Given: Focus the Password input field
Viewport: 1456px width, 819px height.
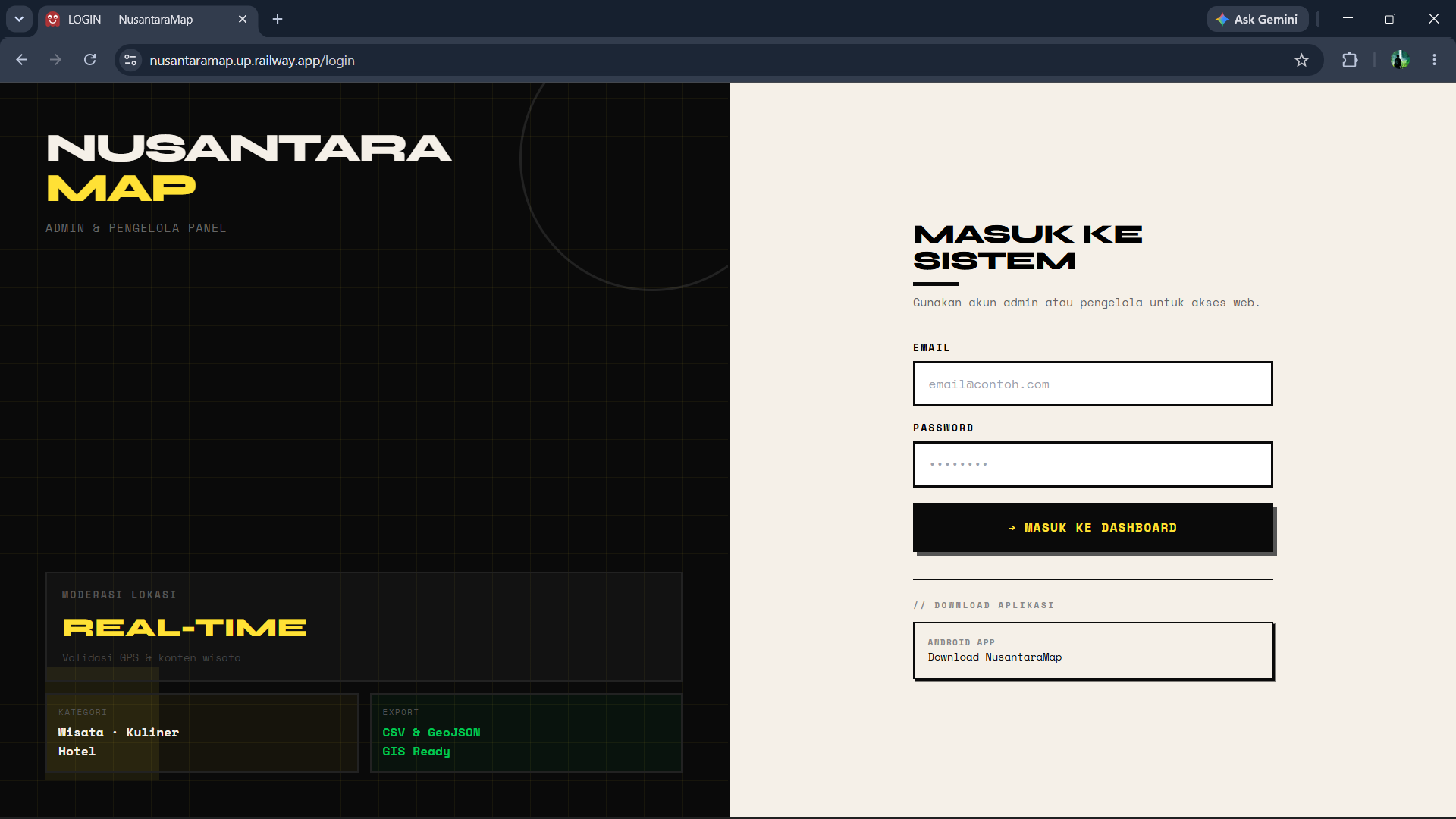Looking at the screenshot, I should [1093, 464].
